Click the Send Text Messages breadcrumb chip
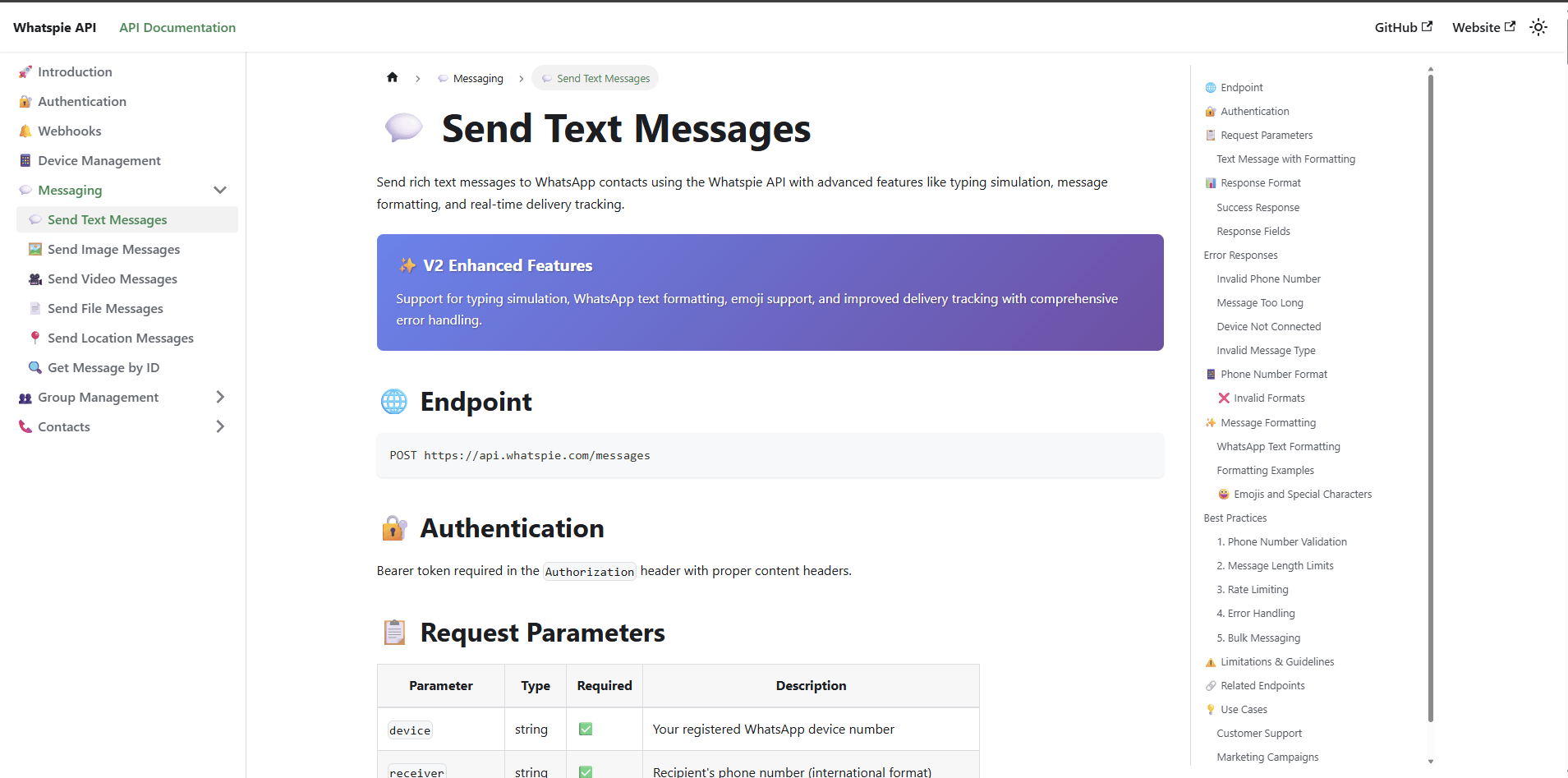 coord(595,78)
